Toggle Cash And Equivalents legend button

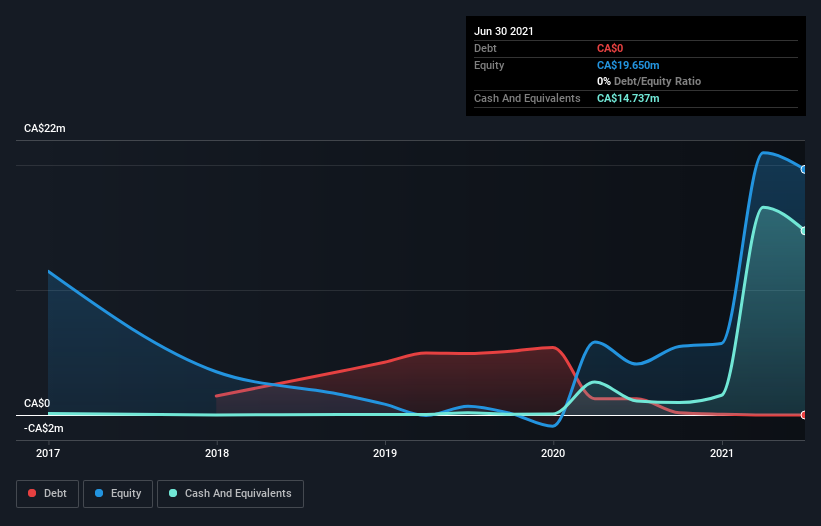(x=230, y=494)
